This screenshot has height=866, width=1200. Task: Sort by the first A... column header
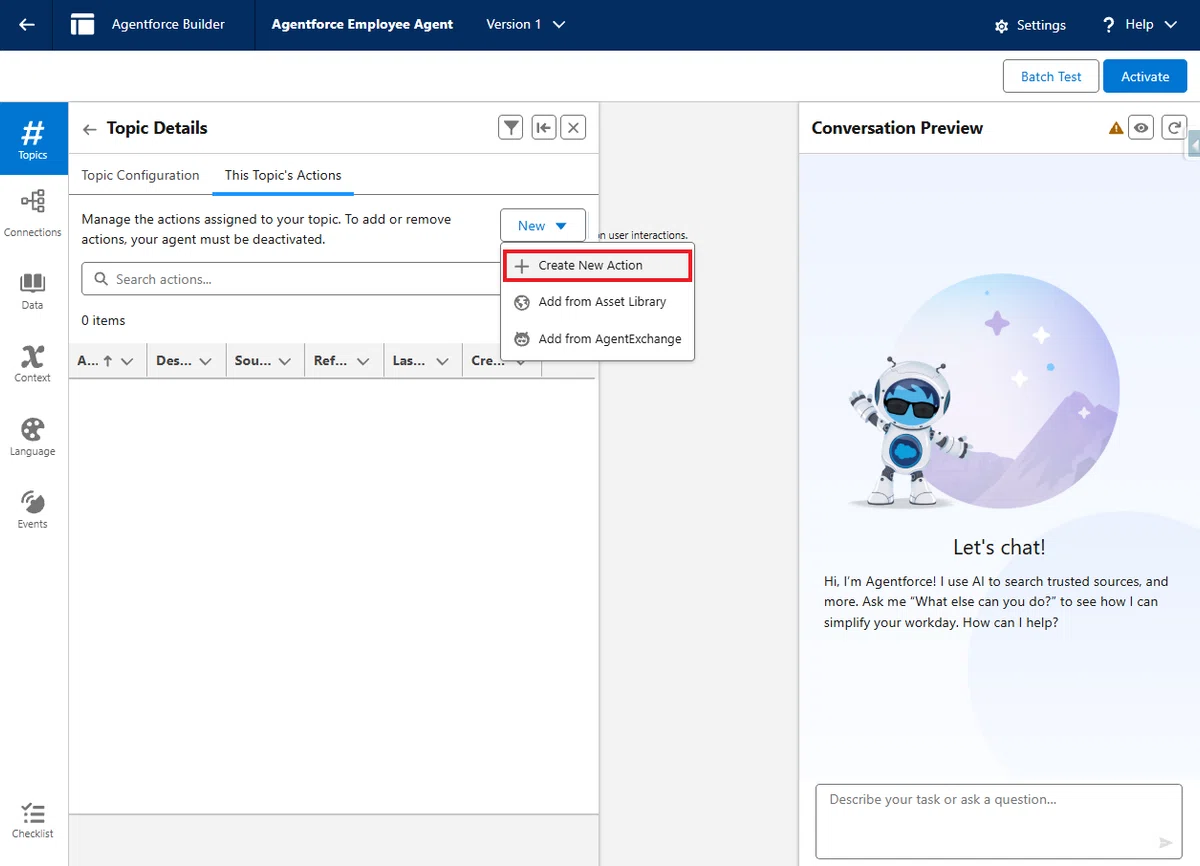coord(95,361)
